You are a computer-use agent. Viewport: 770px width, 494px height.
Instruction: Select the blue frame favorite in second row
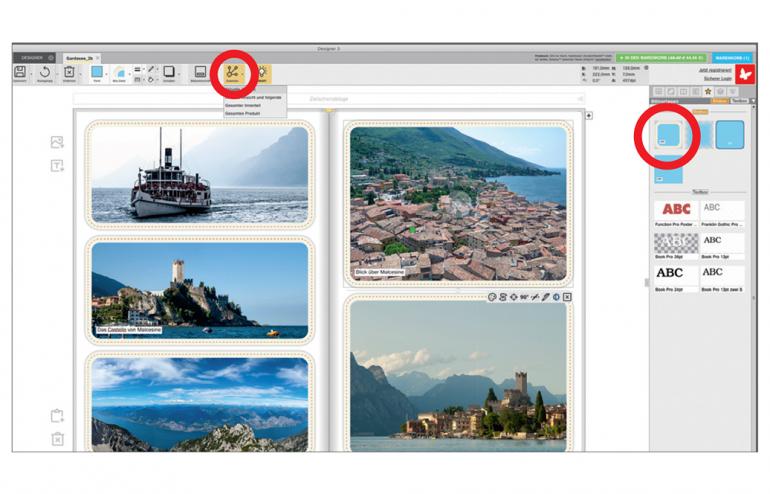coord(668,169)
